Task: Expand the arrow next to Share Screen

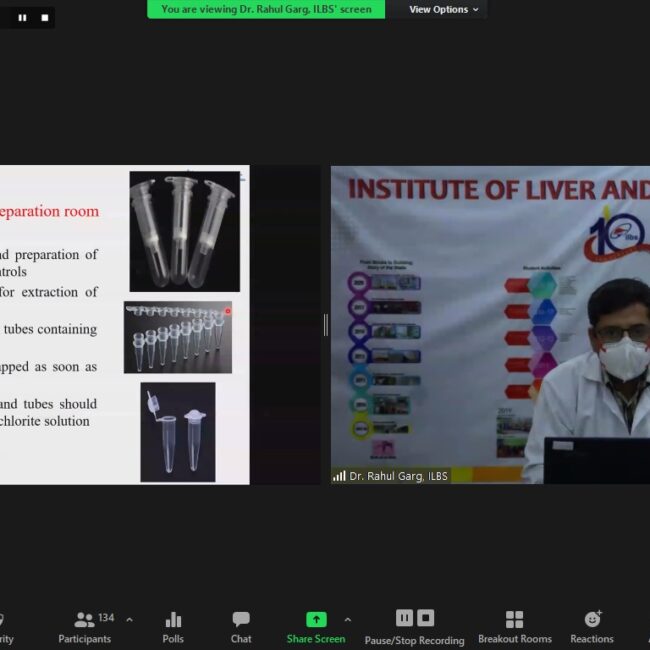Action: (347, 620)
